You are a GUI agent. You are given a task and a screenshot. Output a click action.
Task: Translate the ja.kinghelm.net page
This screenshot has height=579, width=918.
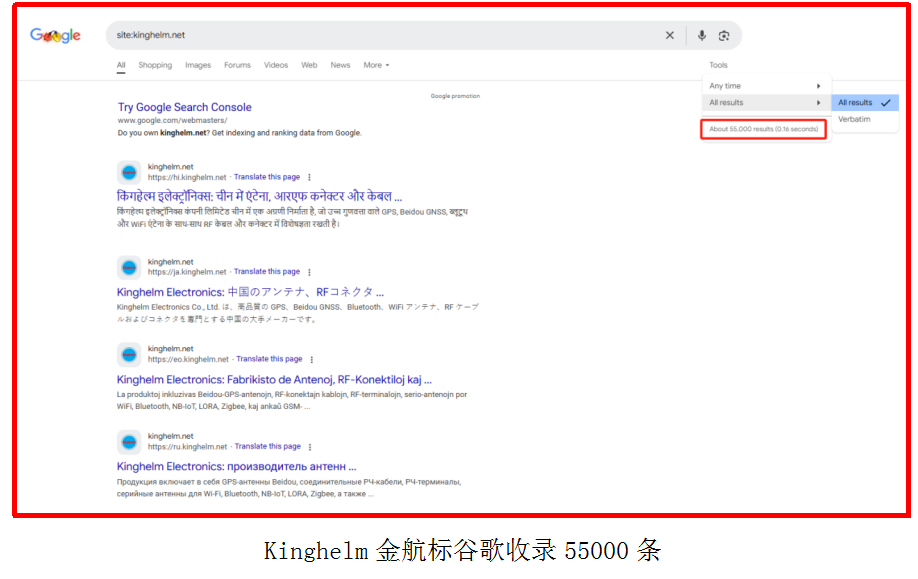[x=267, y=272]
